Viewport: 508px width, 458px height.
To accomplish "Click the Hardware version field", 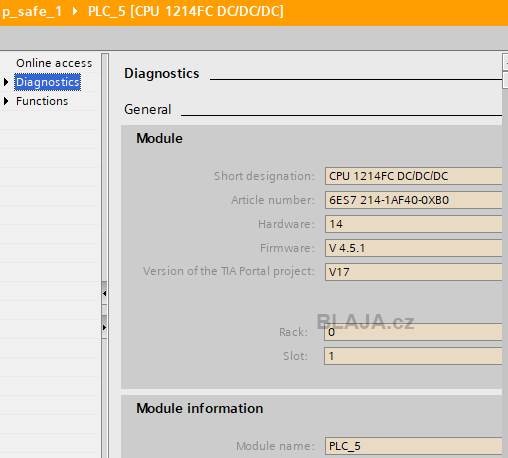I will (413, 224).
